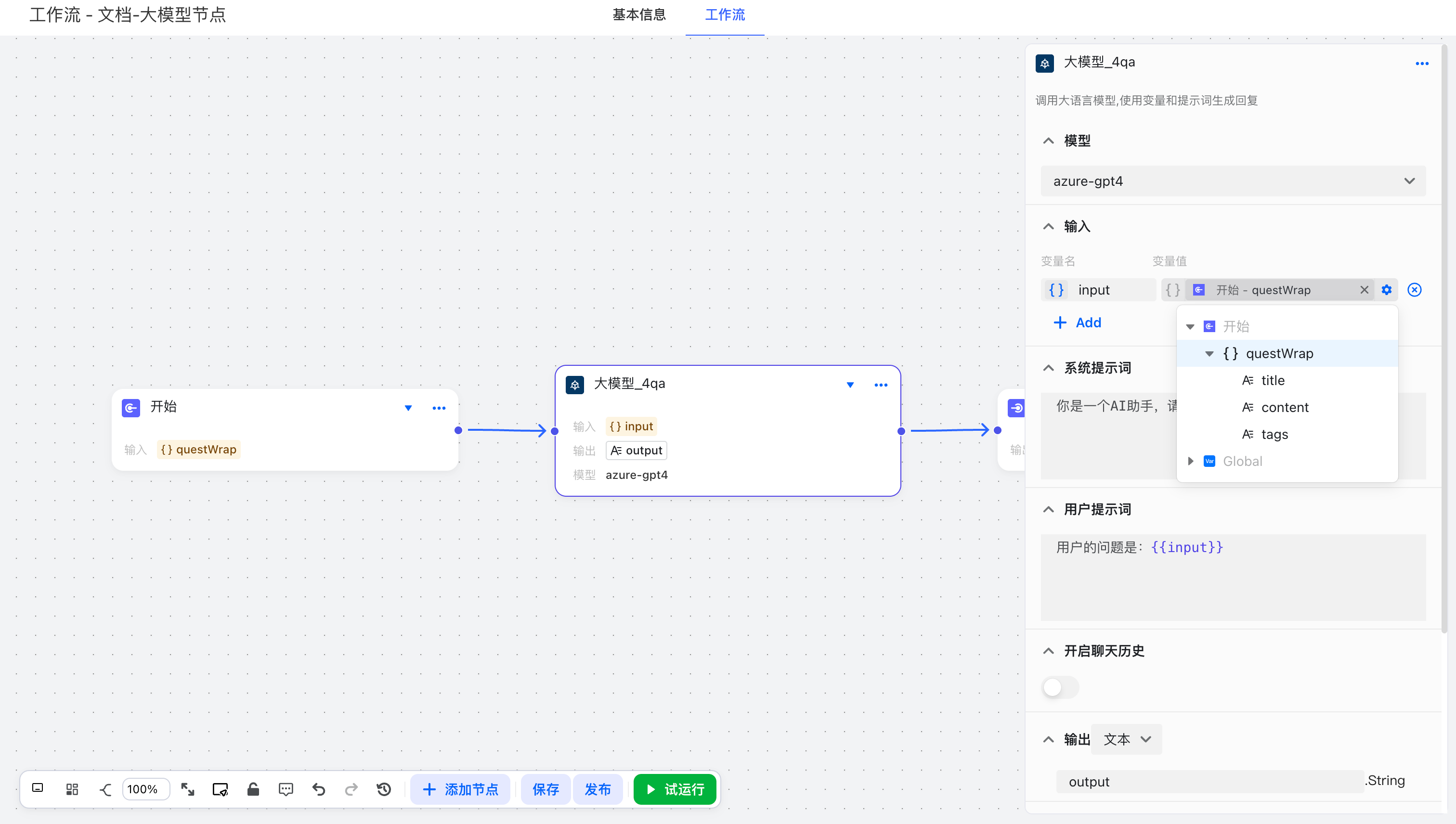Click the auto-layout grid icon
This screenshot has height=824, width=1456.
(x=72, y=789)
